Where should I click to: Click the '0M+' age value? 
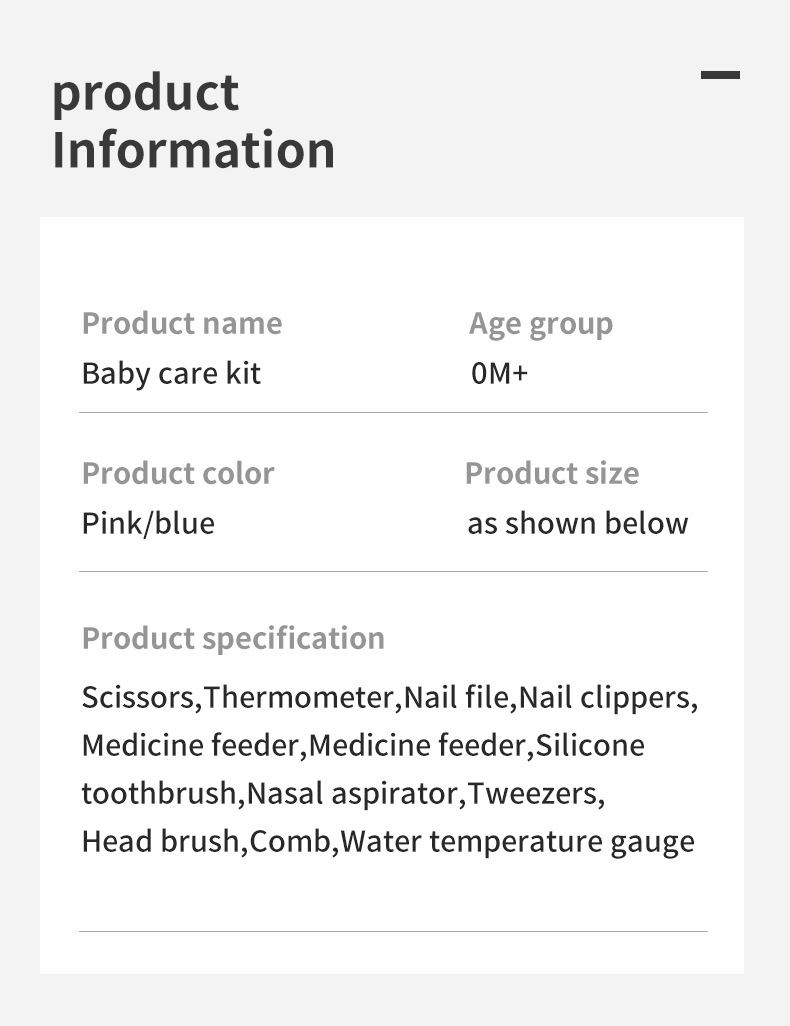[499, 374]
